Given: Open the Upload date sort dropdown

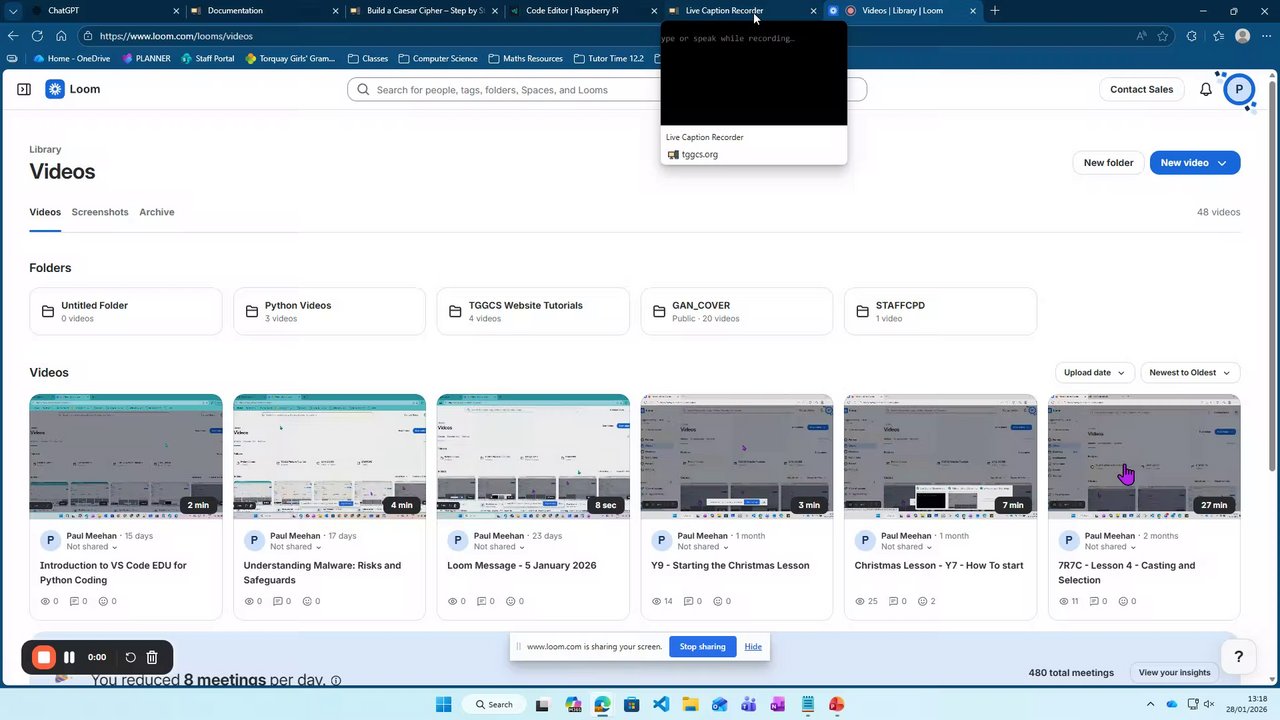Looking at the screenshot, I should click(x=1095, y=373).
